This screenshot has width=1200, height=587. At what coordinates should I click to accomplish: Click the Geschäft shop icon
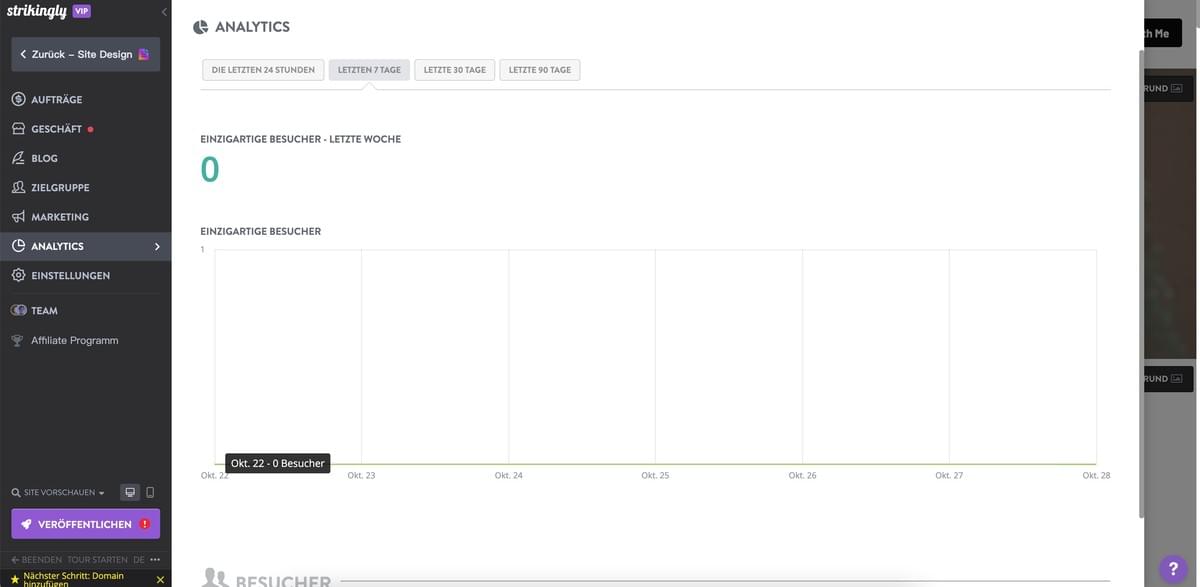point(18,129)
